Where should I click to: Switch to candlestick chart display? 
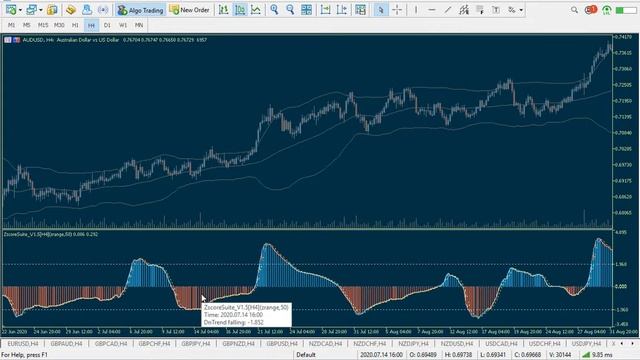coord(240,10)
